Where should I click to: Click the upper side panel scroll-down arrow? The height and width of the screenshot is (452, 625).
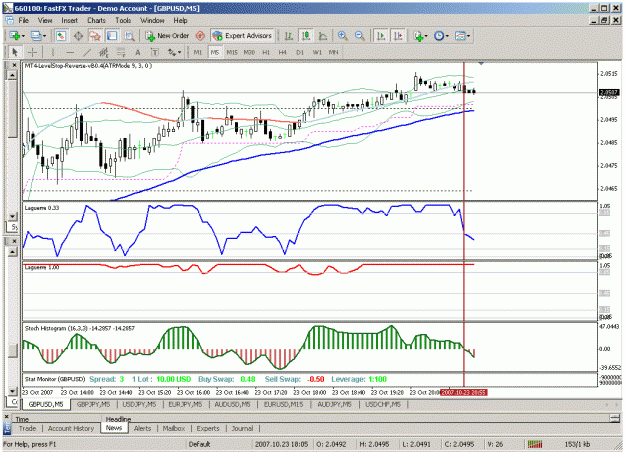coord(13,216)
